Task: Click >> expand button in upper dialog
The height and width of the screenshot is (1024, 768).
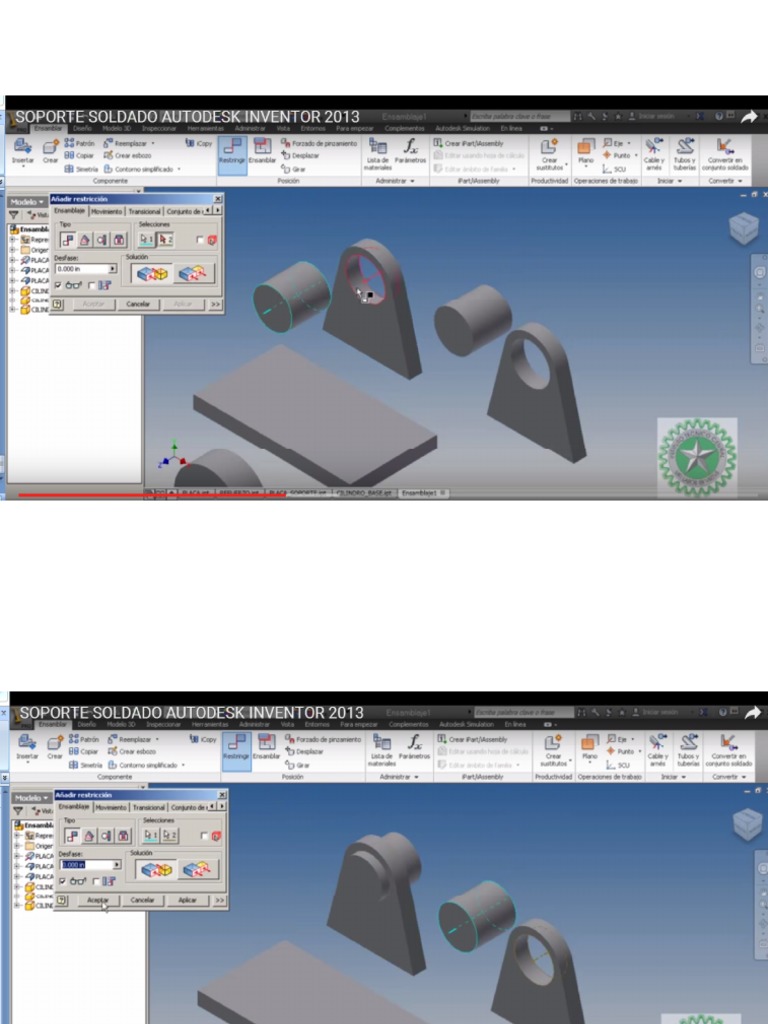Action: pos(216,304)
